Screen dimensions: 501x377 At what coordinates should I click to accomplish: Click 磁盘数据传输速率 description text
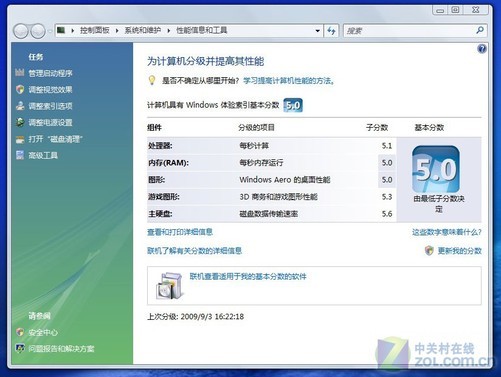269,214
